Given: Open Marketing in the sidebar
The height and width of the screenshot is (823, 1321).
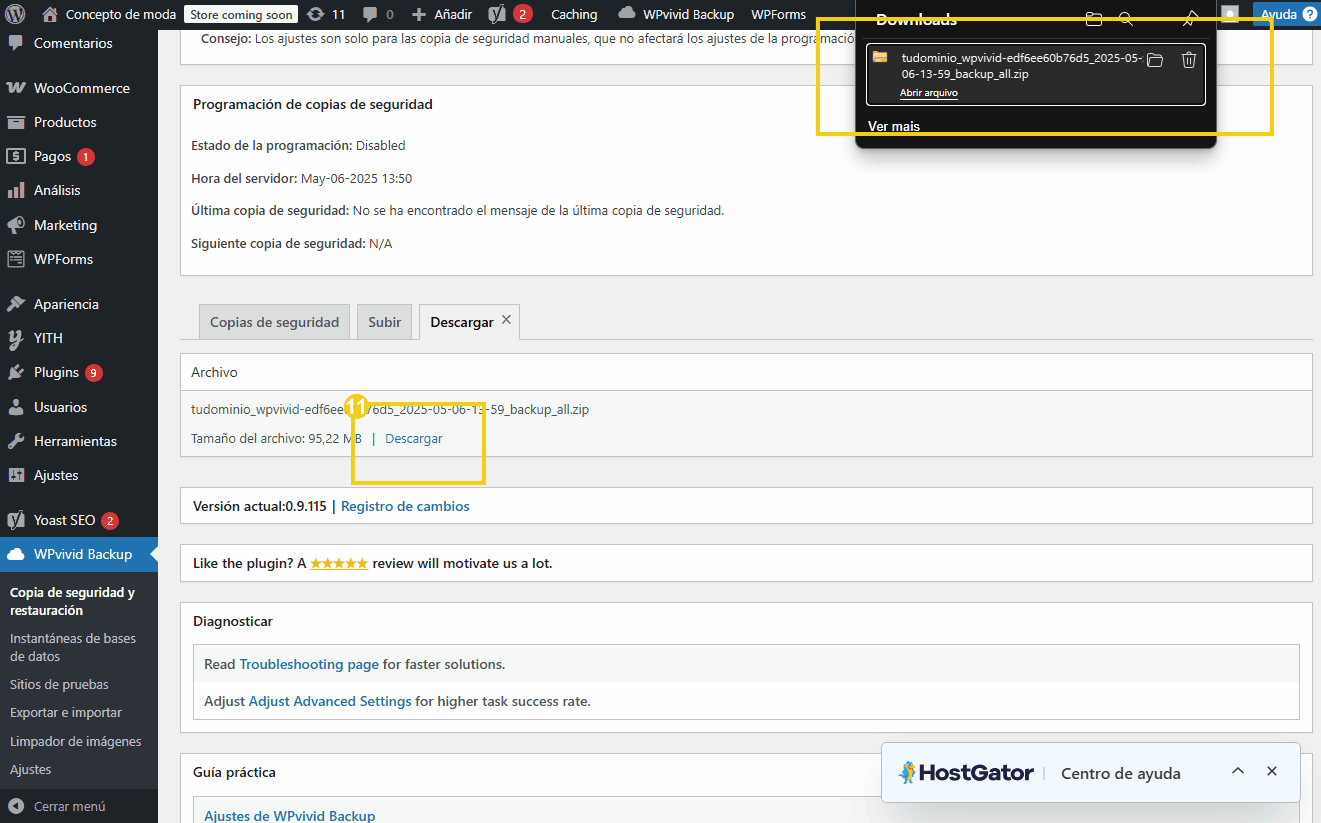Looking at the screenshot, I should point(79,225).
